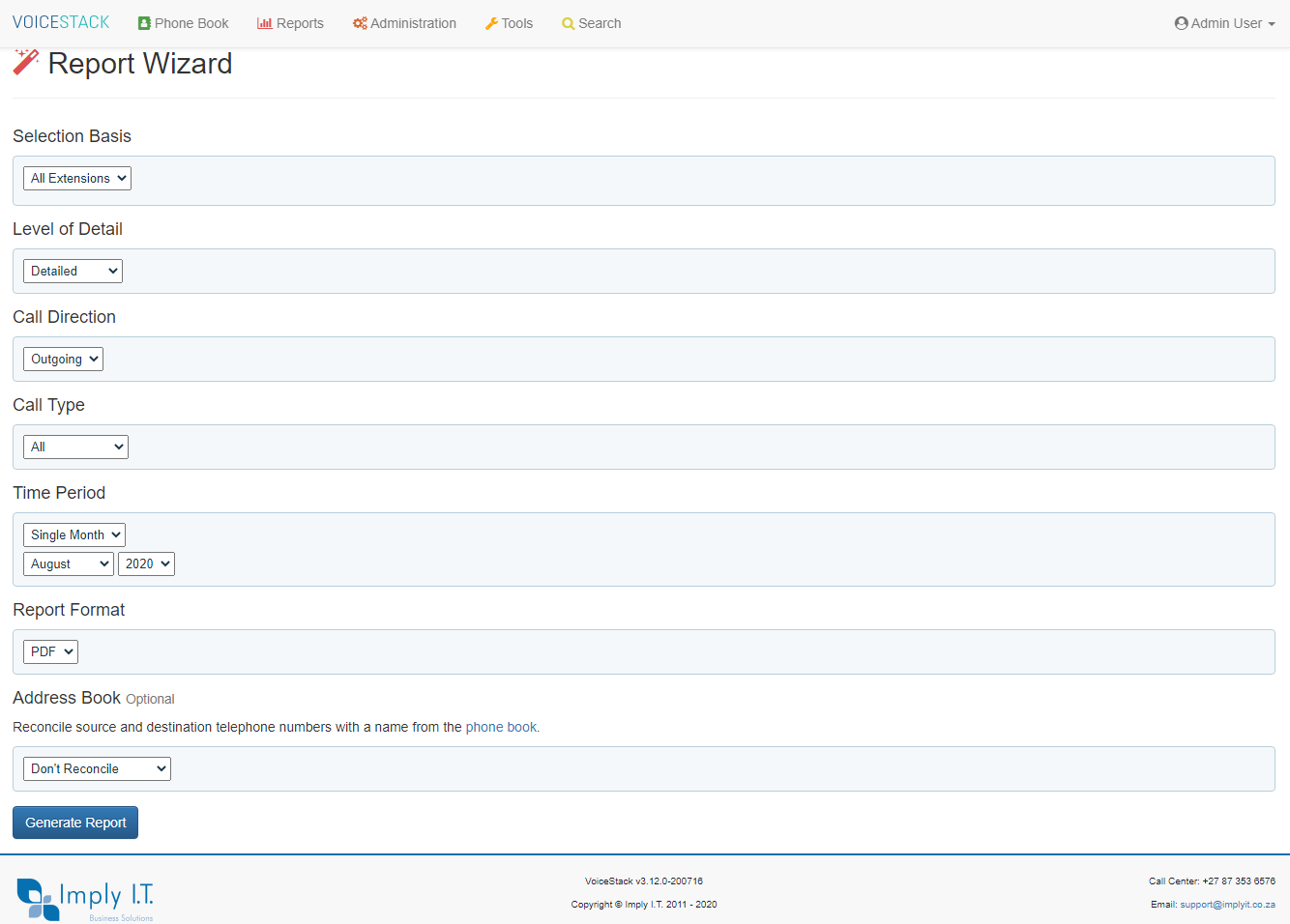Click the Imply I.T. footer logo
The height and width of the screenshot is (924, 1290).
[x=85, y=899]
